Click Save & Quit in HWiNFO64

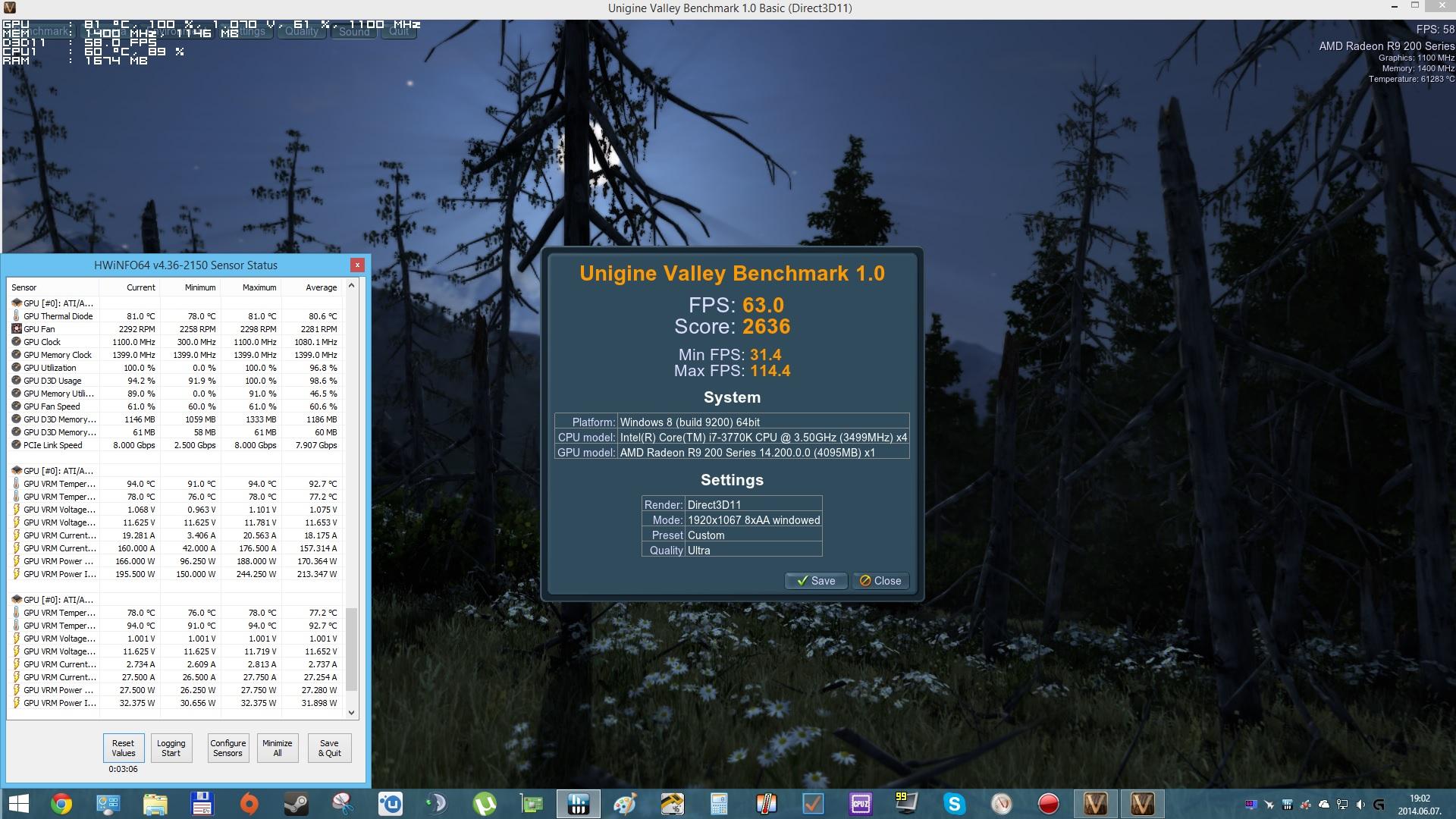(329, 748)
